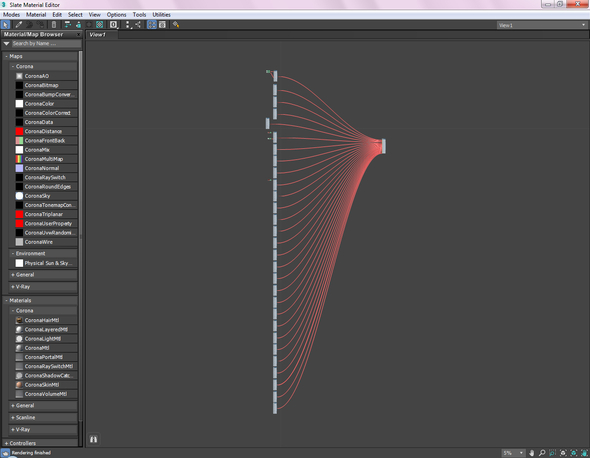Select the Zoom Tool magnifier icon
Image resolution: width=590 pixels, height=458 pixels.
tap(542, 453)
